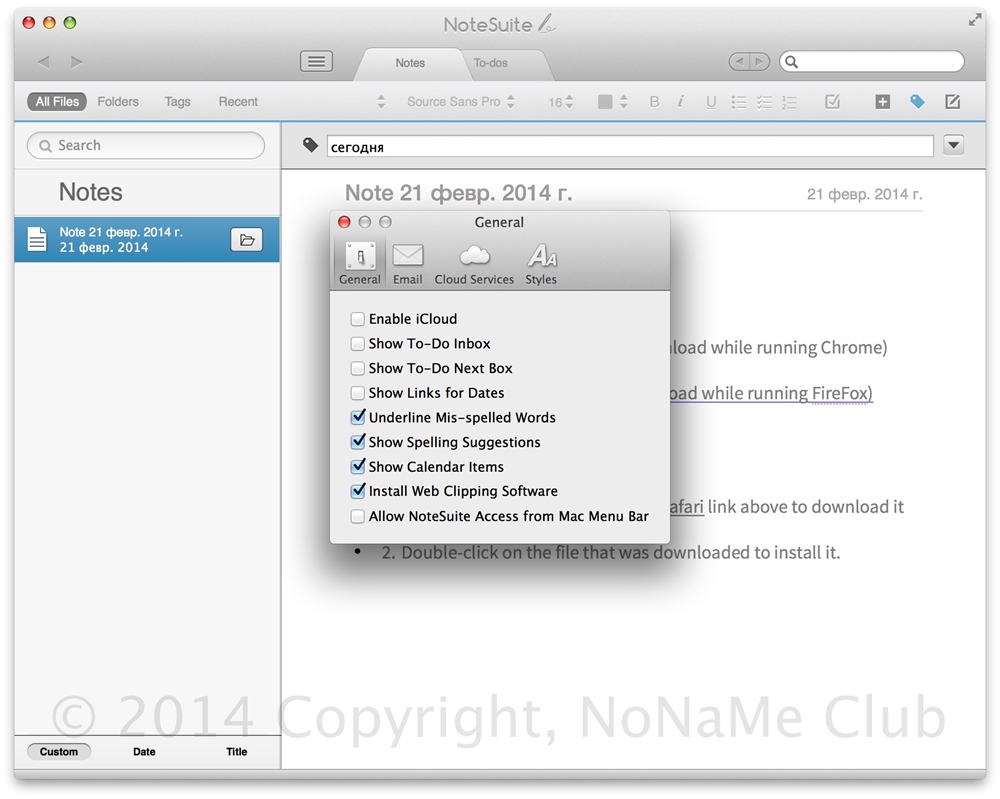Expand the tag field dropdown arrow
The width and height of the screenshot is (1000, 799).
(953, 146)
